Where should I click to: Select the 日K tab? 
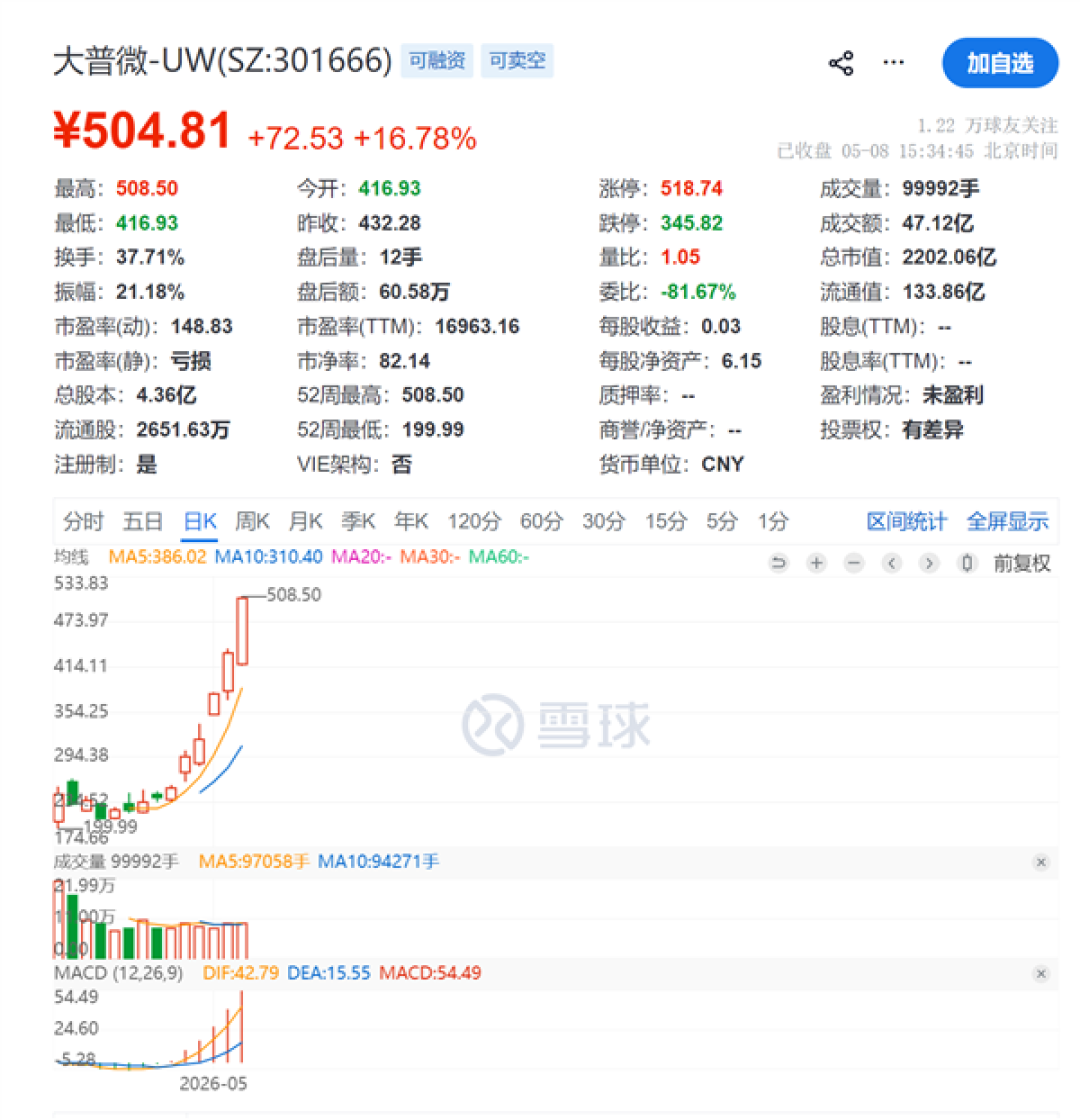tap(200, 521)
